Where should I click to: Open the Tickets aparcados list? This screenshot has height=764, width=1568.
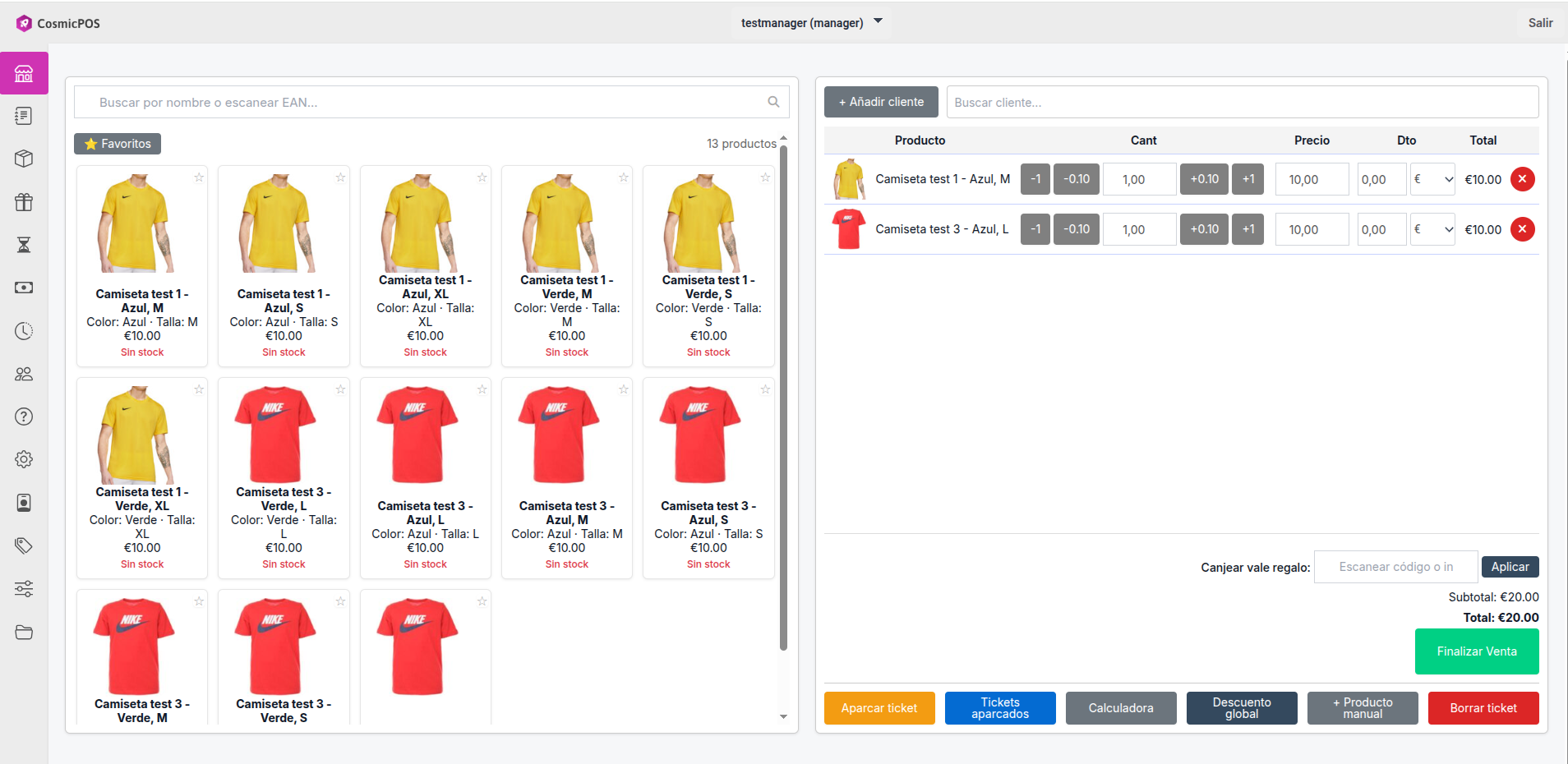coord(1000,708)
